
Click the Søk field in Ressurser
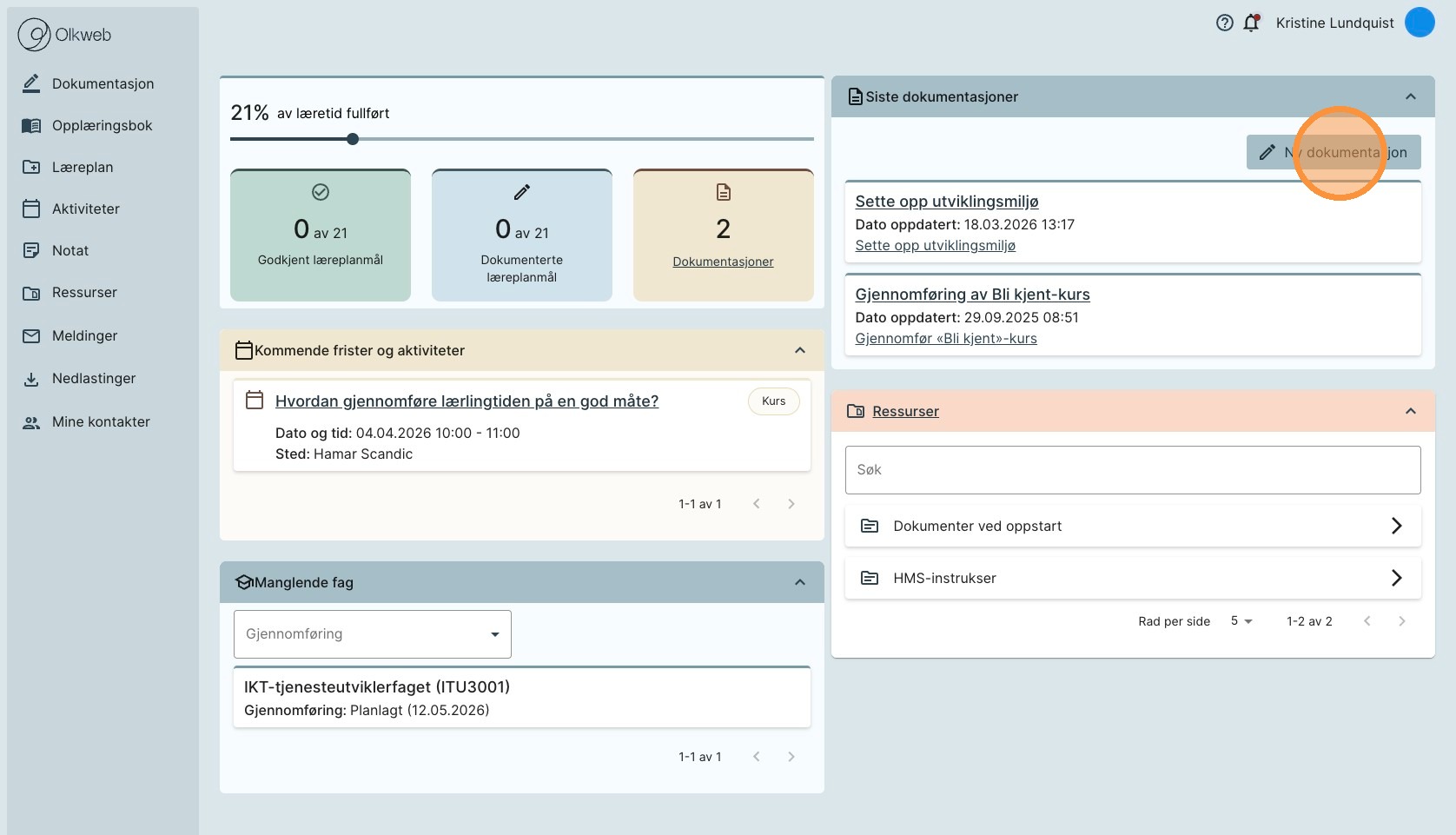1132,470
